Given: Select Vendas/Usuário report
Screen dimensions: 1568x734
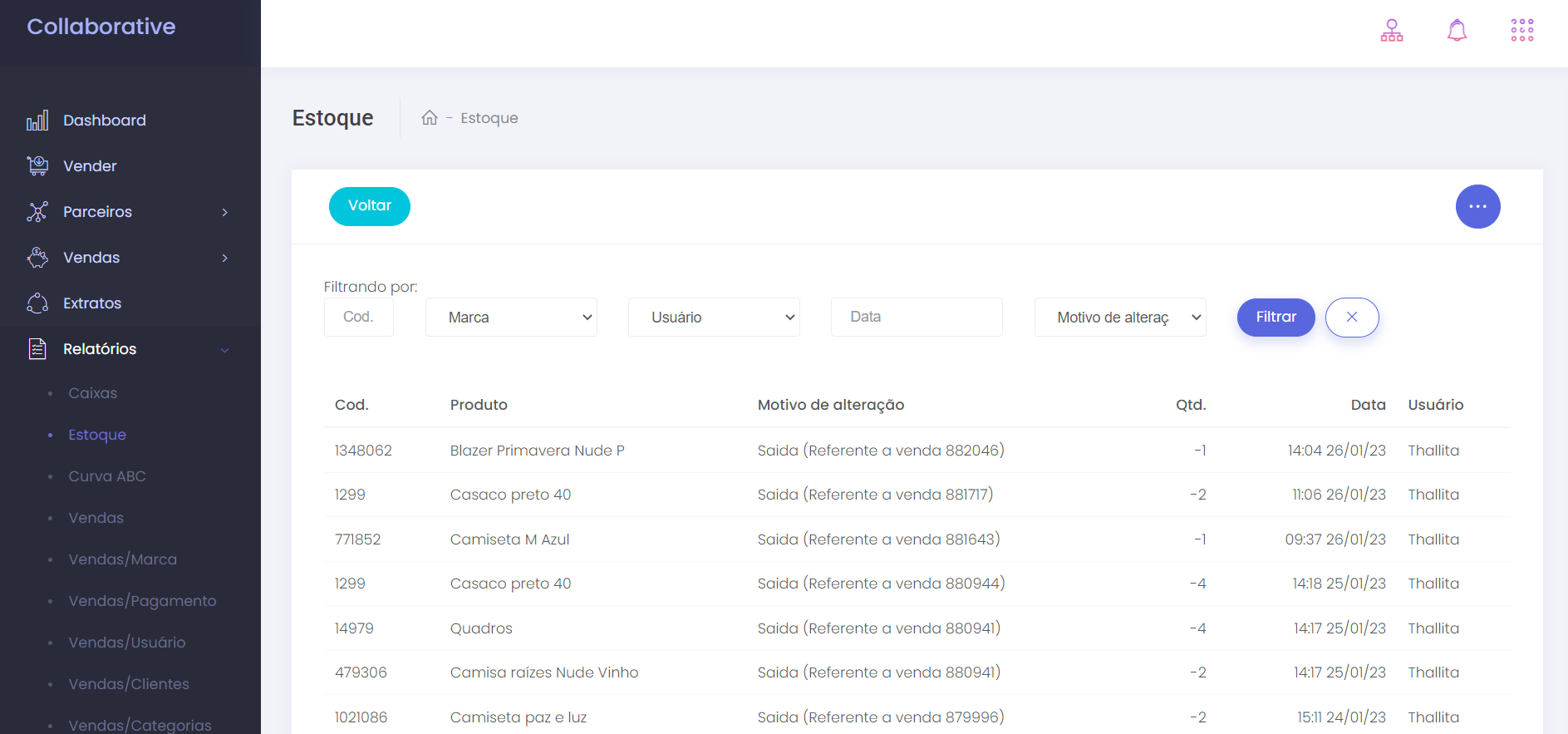Looking at the screenshot, I should click(x=127, y=643).
